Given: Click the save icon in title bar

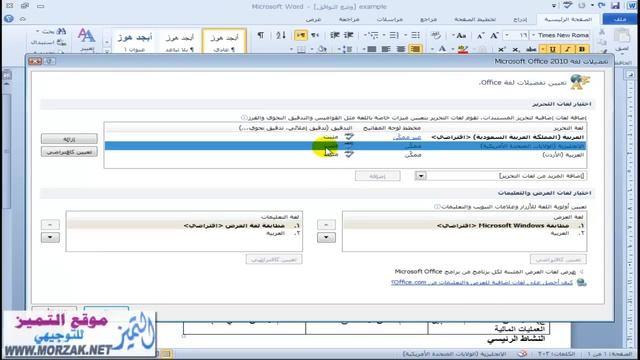Looking at the screenshot, I should click(615, 6).
